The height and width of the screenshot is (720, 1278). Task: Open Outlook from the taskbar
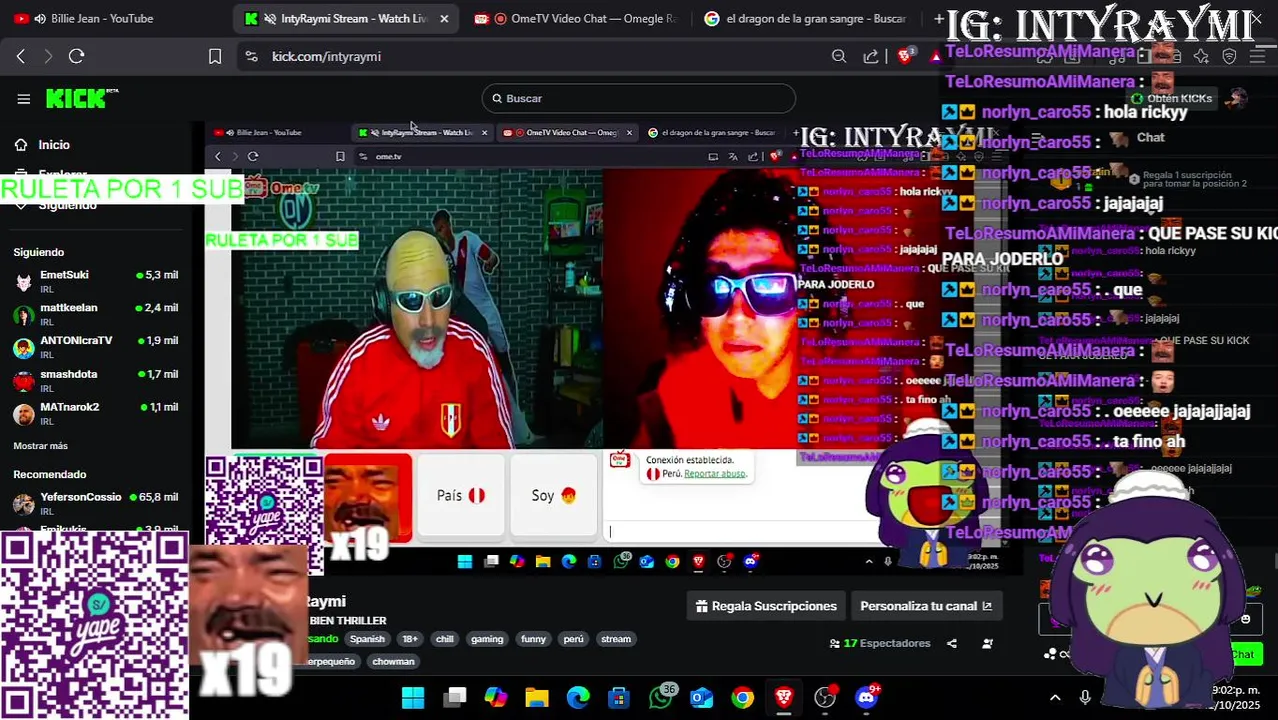[x=701, y=697]
